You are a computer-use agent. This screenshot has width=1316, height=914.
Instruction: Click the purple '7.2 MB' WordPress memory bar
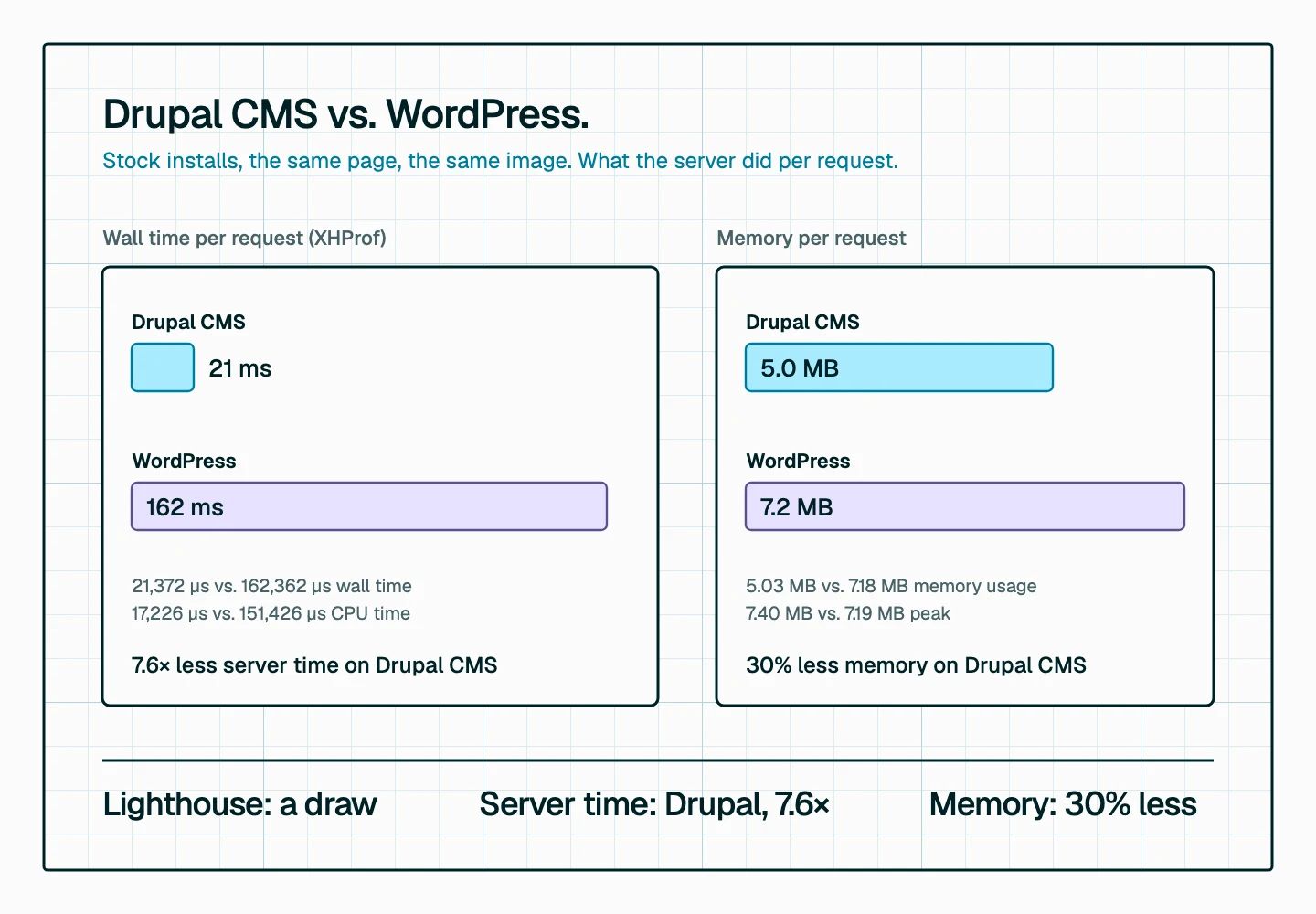point(965,506)
